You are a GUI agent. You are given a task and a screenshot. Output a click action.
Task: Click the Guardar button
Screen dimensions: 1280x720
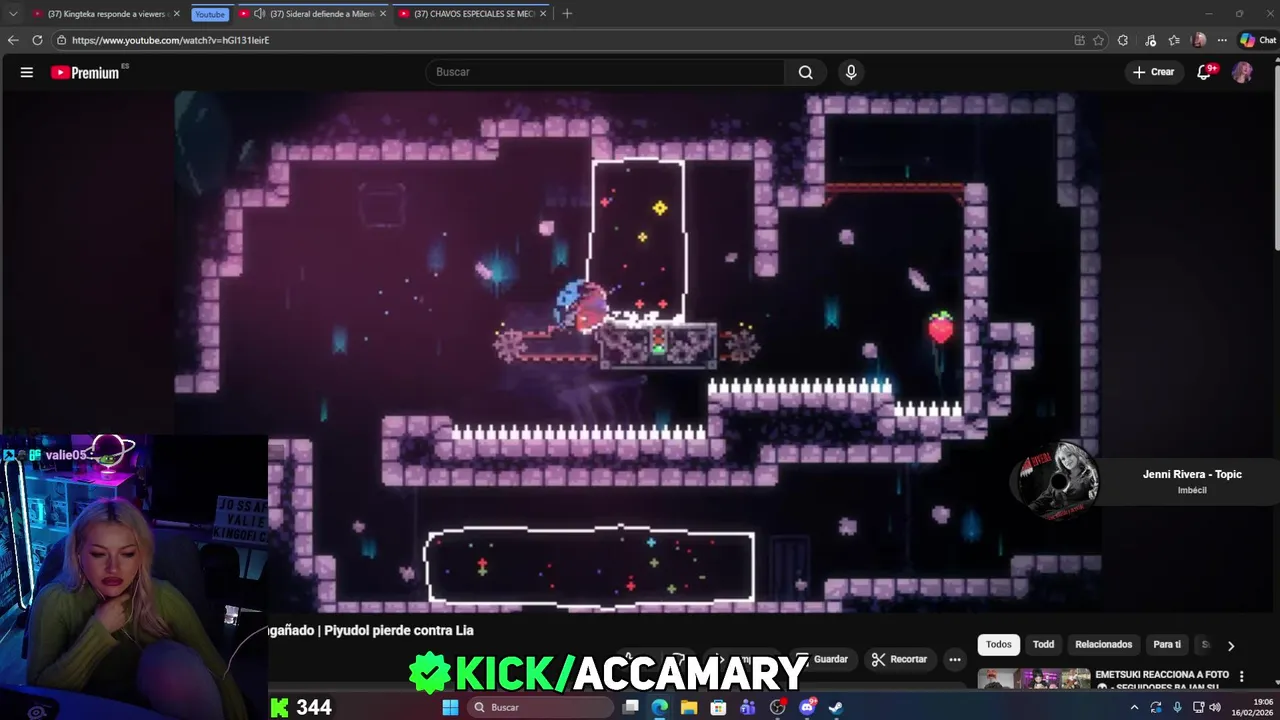click(822, 659)
